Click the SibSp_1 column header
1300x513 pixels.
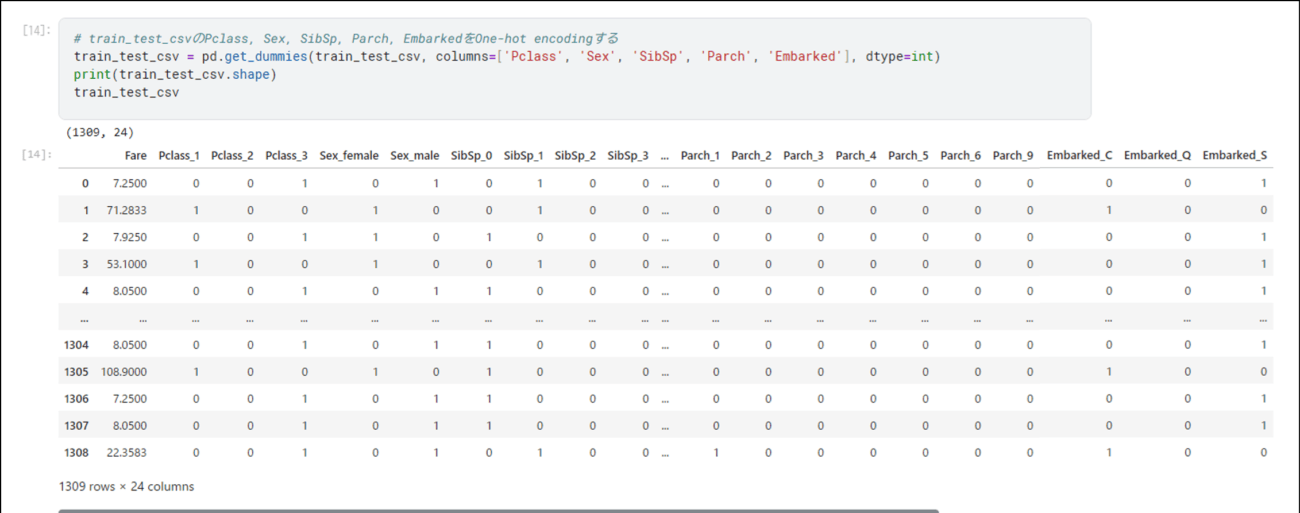coord(524,156)
